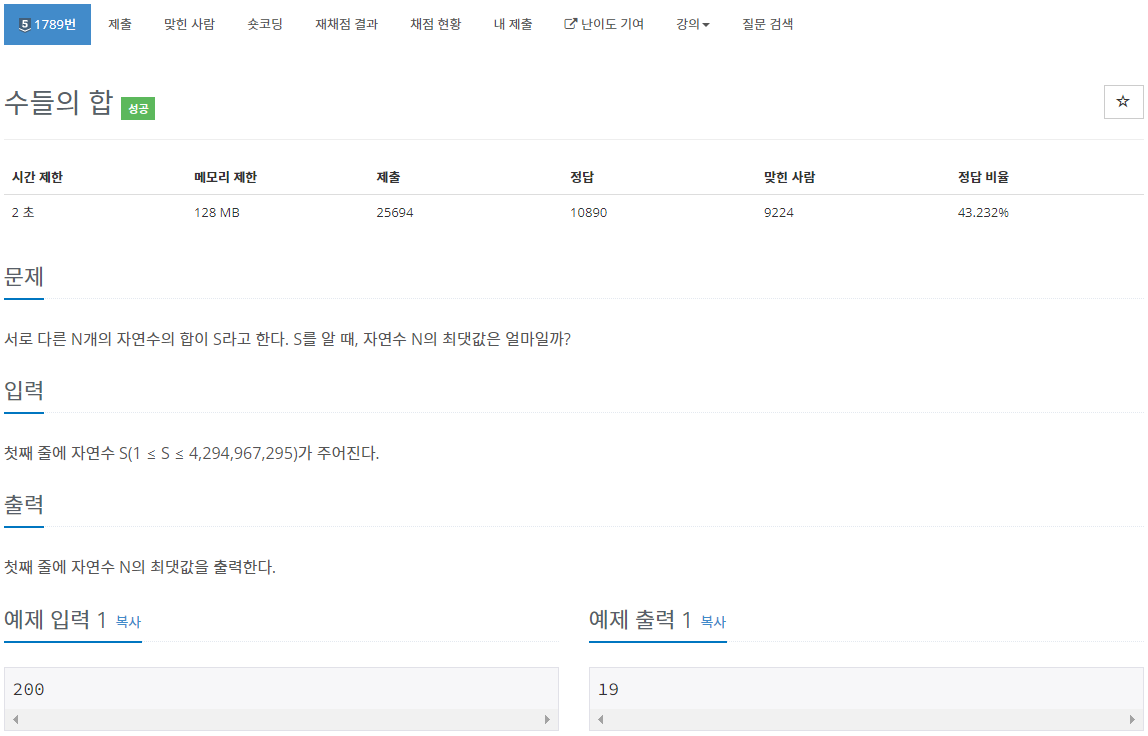Click the 예제 출력 1 heading
Image resolution: width=1148 pixels, height=736 pixels.
click(x=641, y=620)
